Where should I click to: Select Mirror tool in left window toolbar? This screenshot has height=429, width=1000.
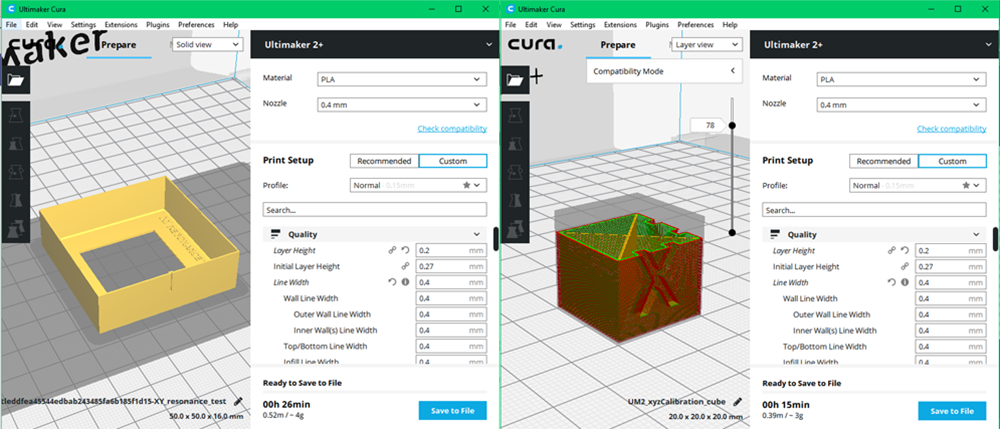click(x=15, y=201)
